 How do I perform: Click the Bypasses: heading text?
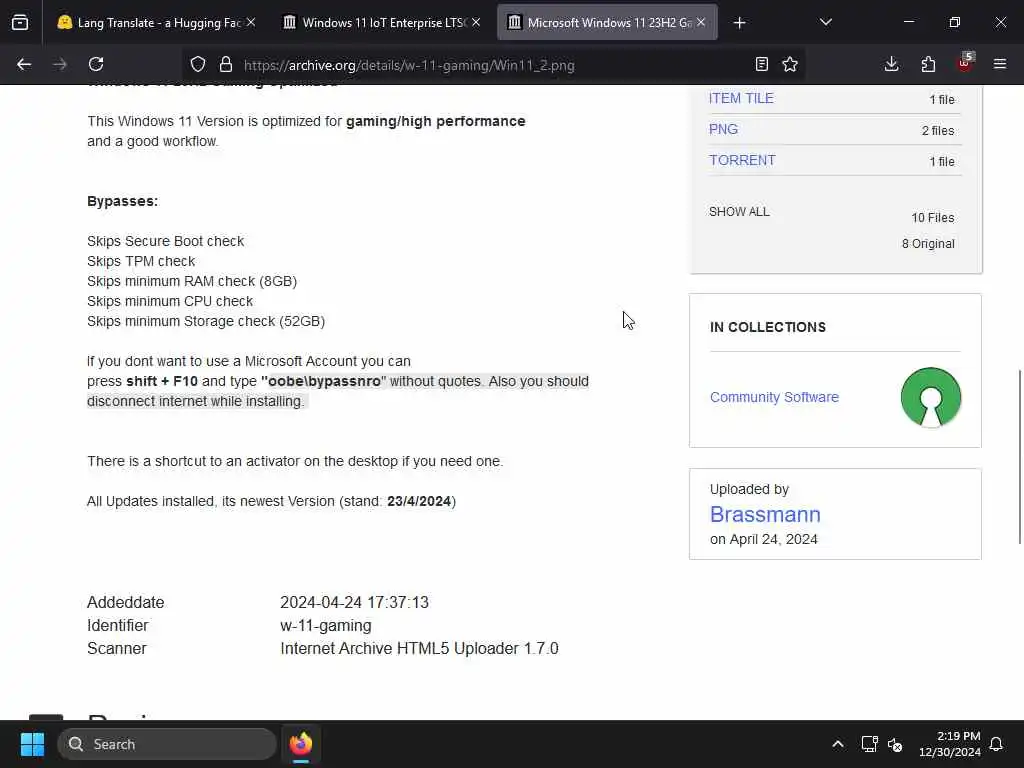click(123, 201)
